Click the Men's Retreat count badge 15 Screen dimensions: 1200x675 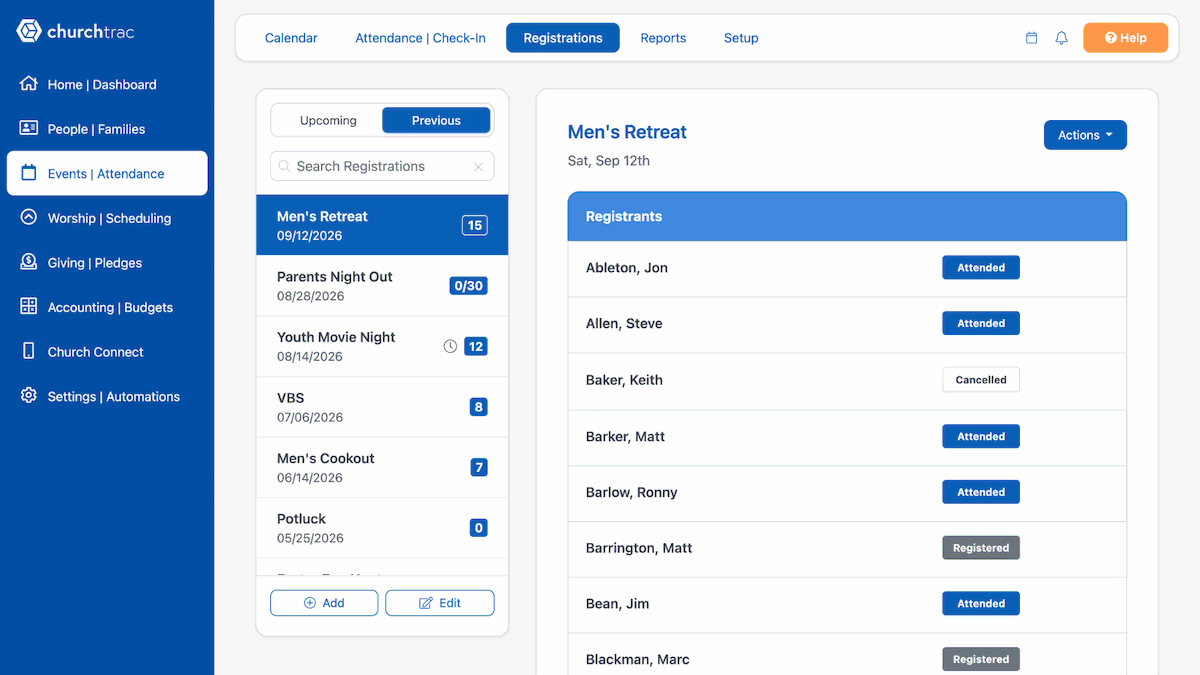(475, 225)
